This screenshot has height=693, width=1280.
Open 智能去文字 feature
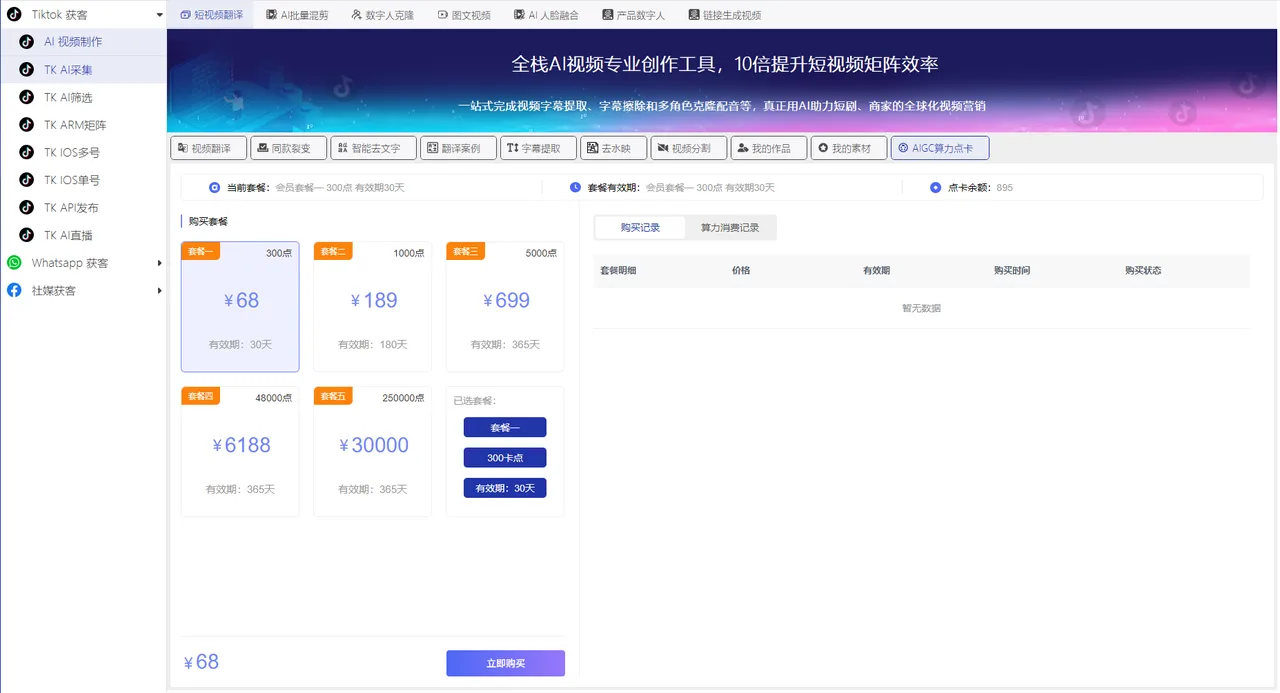click(374, 147)
